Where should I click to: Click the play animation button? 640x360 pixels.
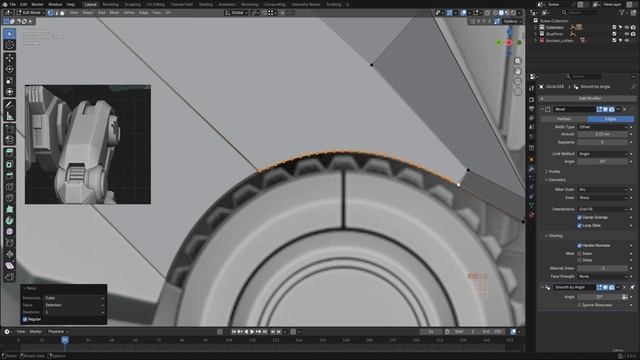coord(252,332)
